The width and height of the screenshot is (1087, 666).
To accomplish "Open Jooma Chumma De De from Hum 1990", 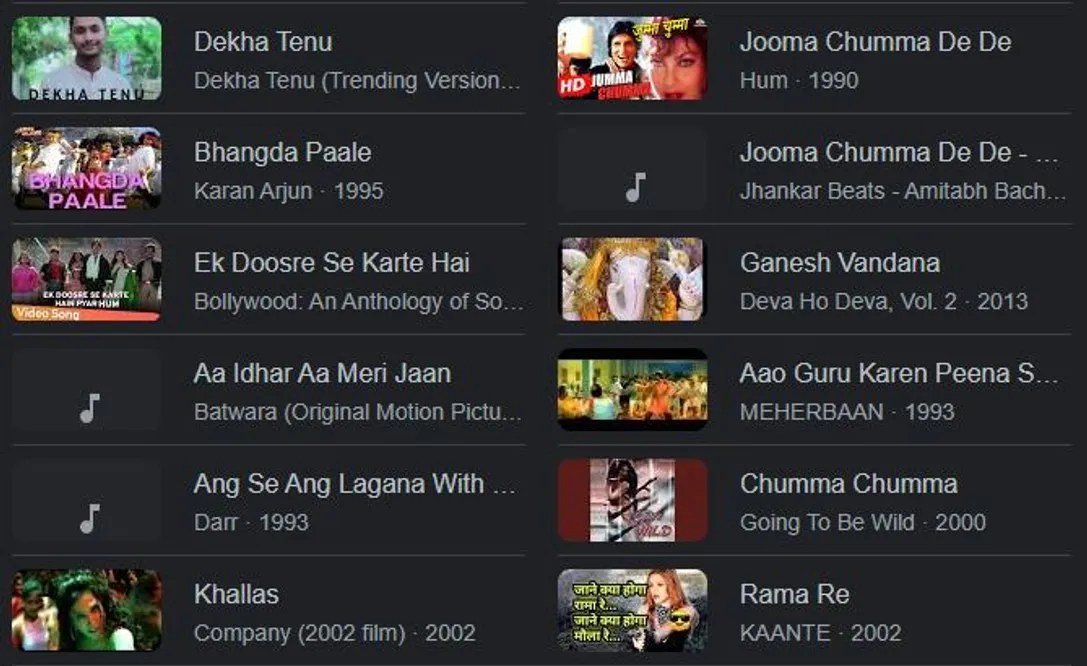I will pos(876,42).
